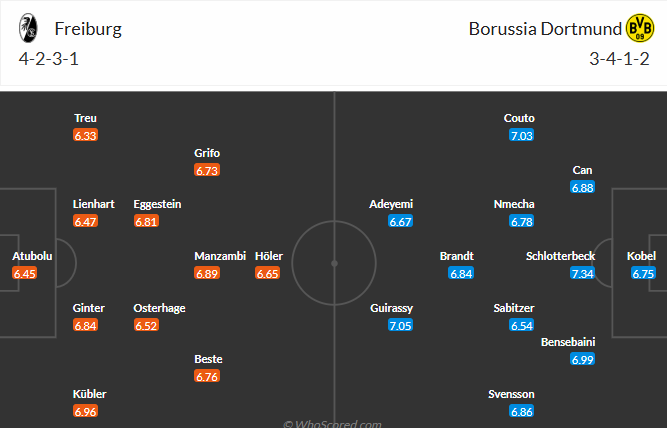The image size is (667, 428).
Task: Select player Höler on the pitch
Action: click(268, 256)
